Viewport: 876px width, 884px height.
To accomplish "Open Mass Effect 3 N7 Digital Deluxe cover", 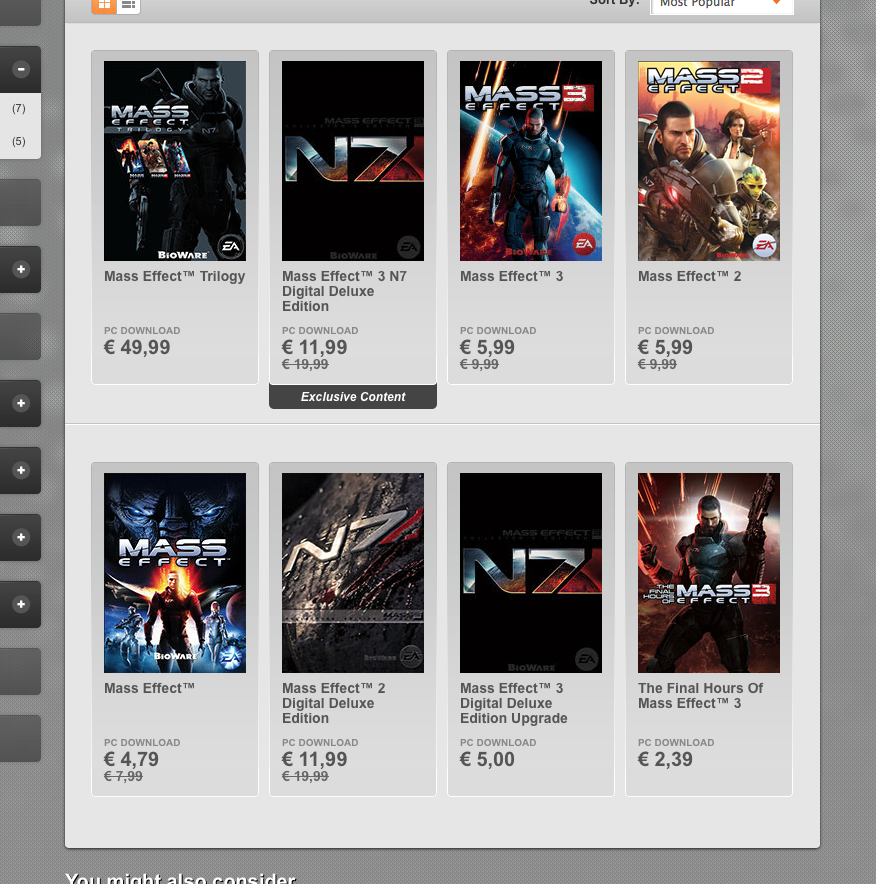I will click(x=353, y=161).
